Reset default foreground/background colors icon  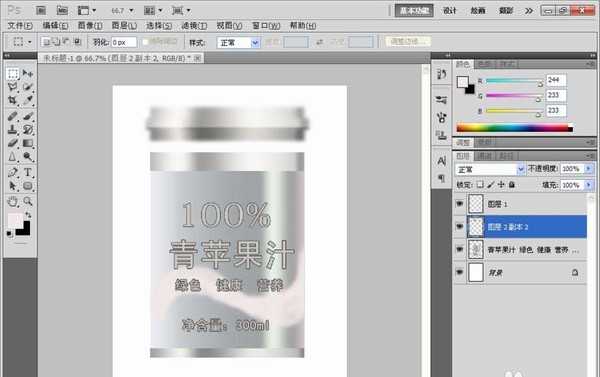point(10,234)
